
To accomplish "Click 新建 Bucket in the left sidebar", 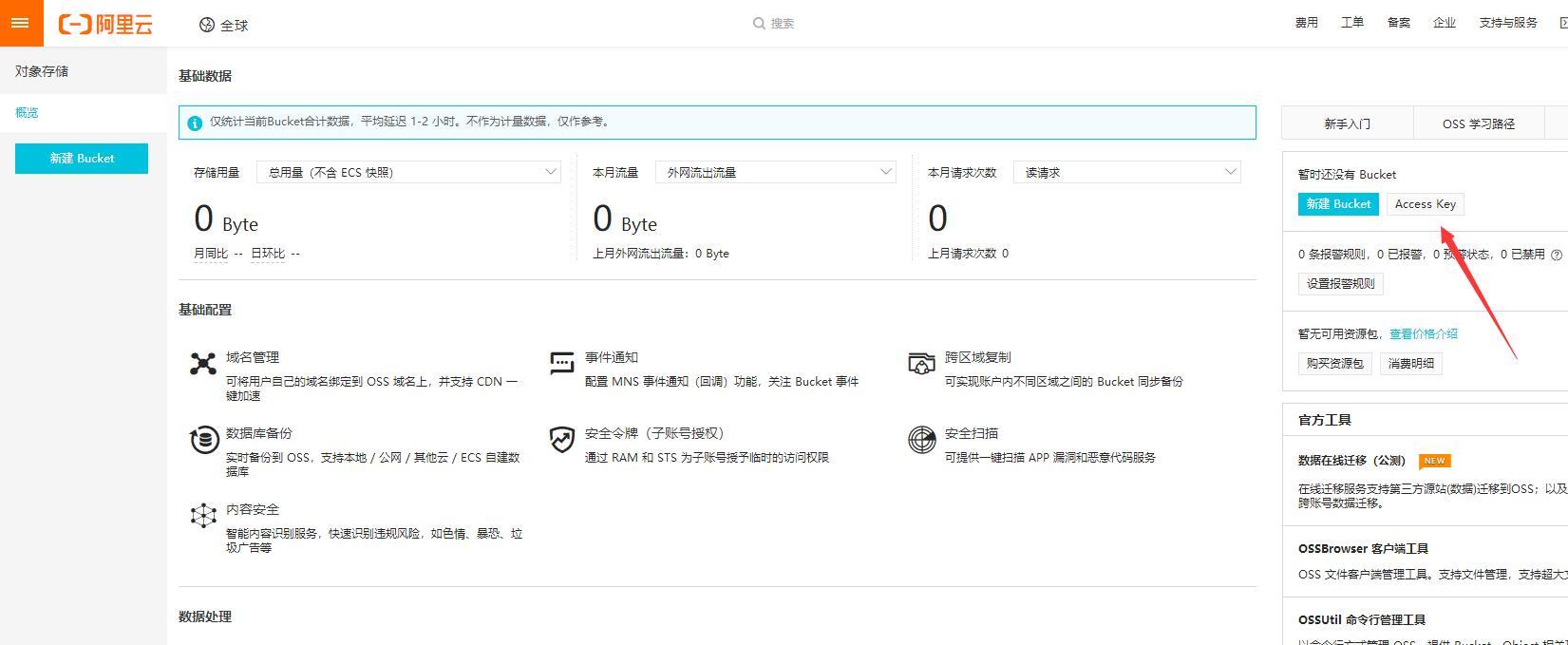I will point(82,159).
